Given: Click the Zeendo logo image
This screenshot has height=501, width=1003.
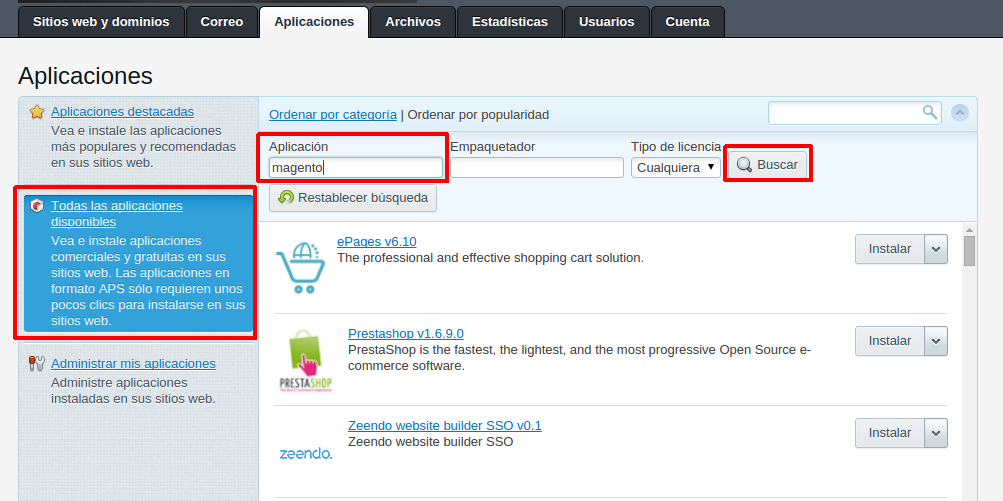Looking at the screenshot, I should tap(305, 453).
